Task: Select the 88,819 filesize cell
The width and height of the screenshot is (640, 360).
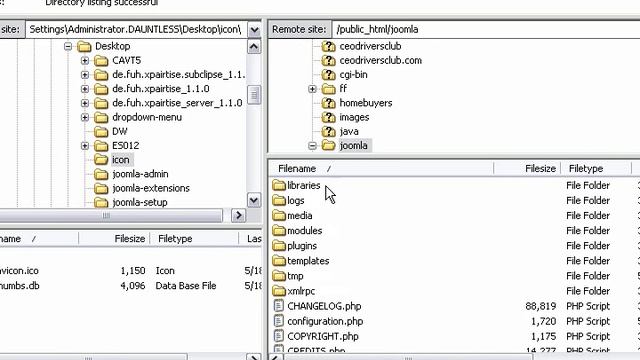Action: (540, 306)
